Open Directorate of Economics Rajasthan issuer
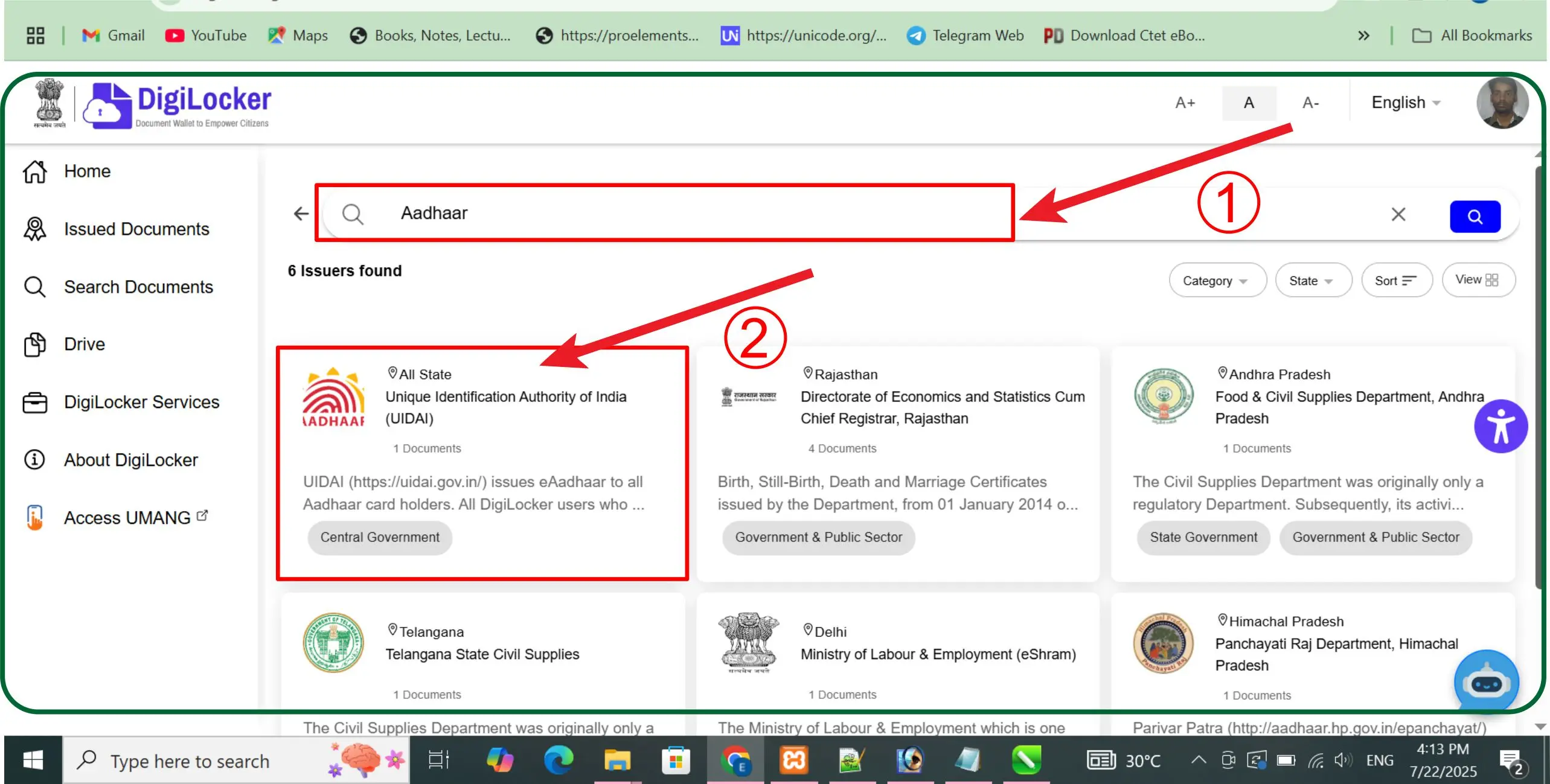 (897, 464)
